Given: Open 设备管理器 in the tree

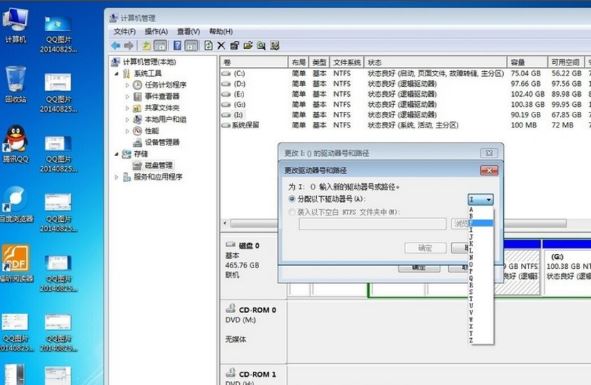Looking at the screenshot, I should coord(162,142).
